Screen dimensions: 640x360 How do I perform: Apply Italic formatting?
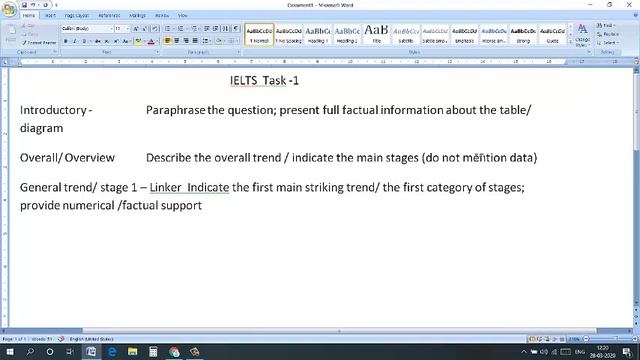click(x=75, y=41)
